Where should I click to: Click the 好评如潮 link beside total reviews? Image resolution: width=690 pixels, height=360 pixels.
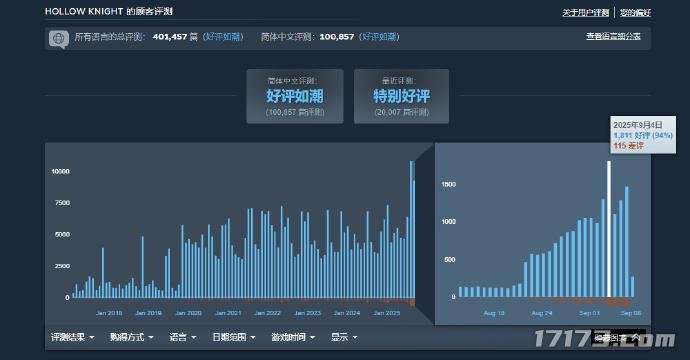click(223, 37)
